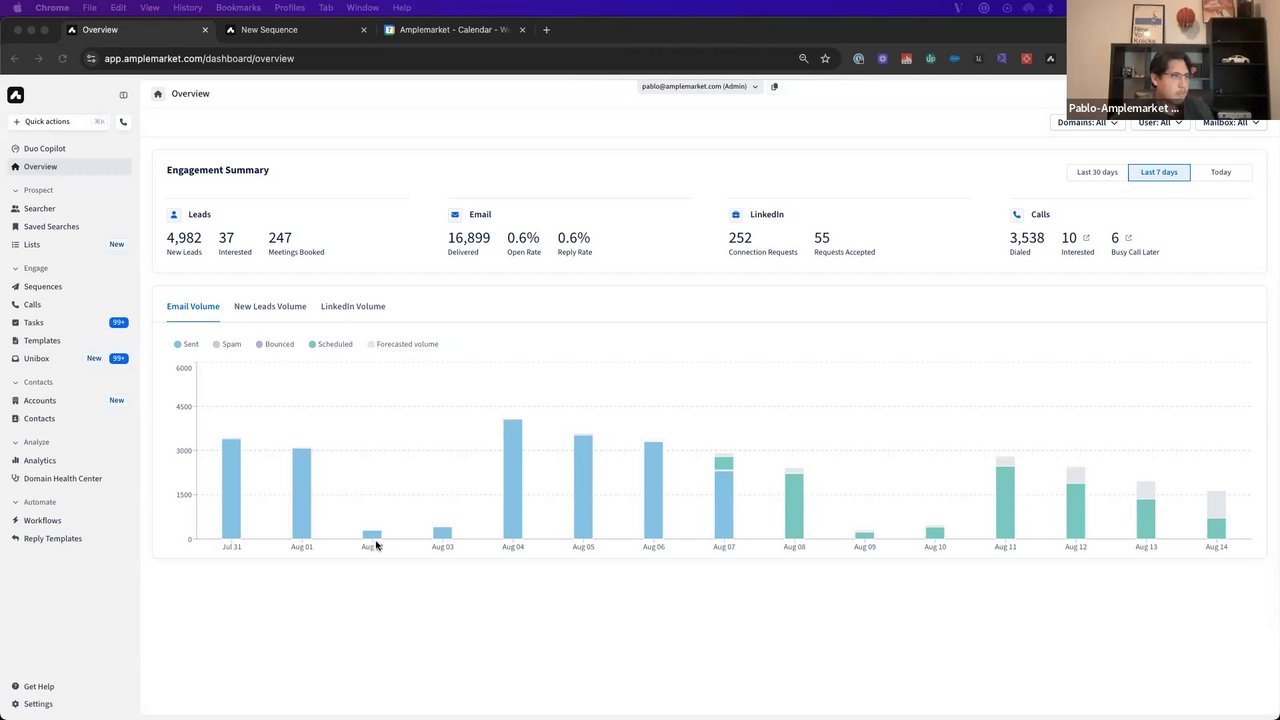Open the Mailbox: All filter dropdown
Screen dimensions: 1280x720
(x=1230, y=122)
